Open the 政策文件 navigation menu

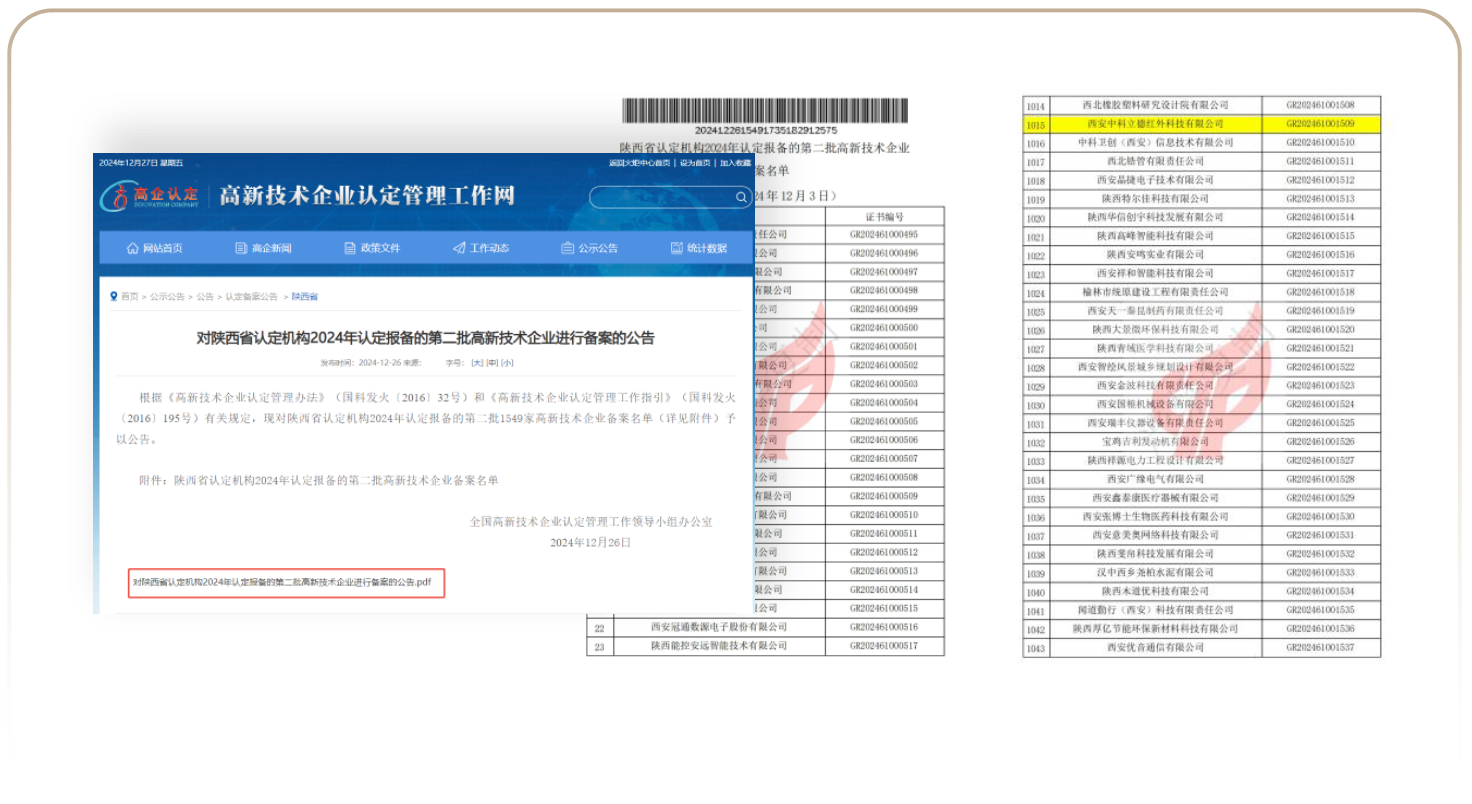(x=380, y=248)
